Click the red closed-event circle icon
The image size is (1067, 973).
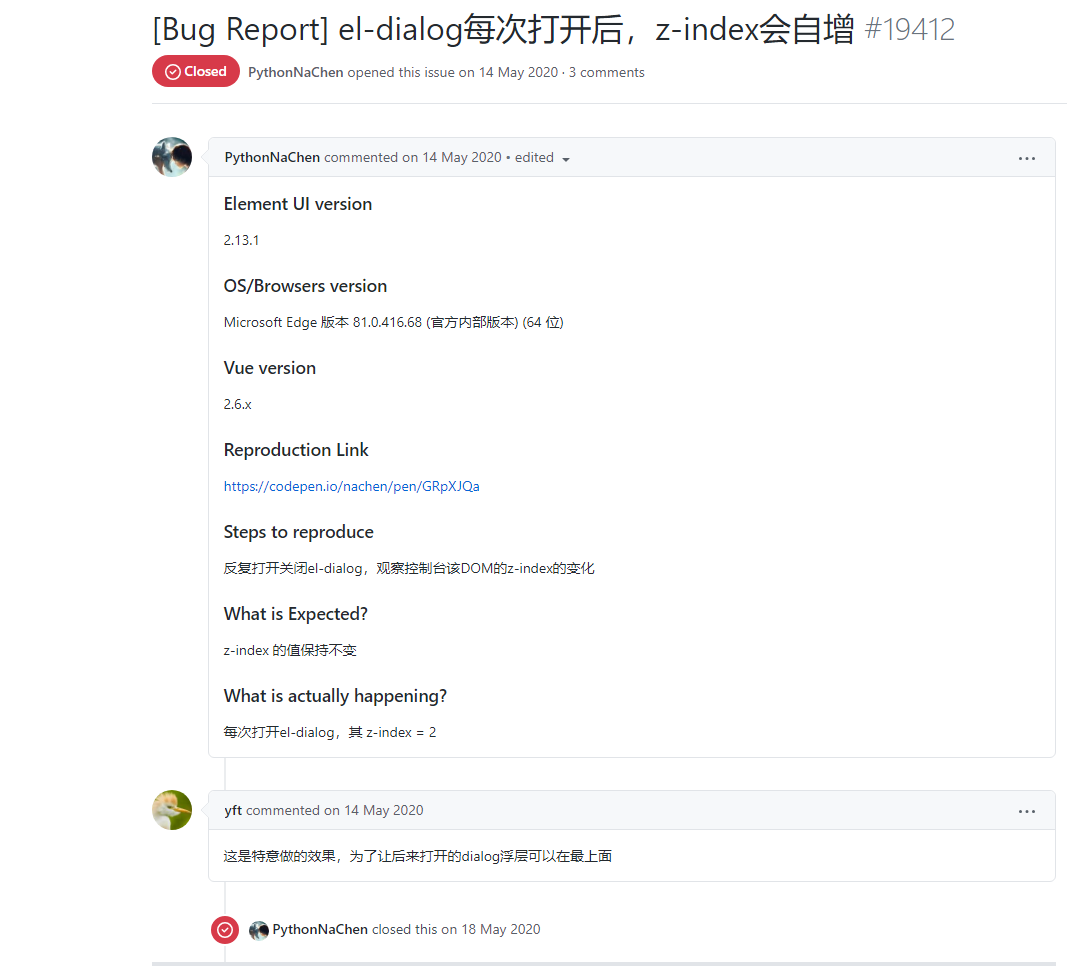coord(225,929)
